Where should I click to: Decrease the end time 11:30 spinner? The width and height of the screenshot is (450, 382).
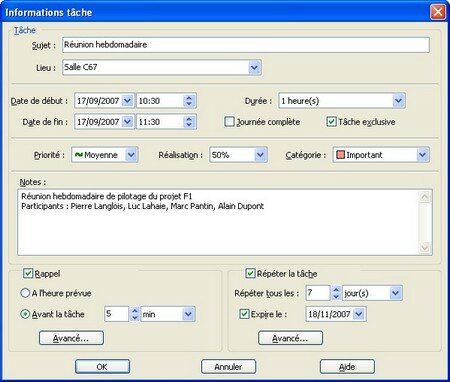(189, 125)
